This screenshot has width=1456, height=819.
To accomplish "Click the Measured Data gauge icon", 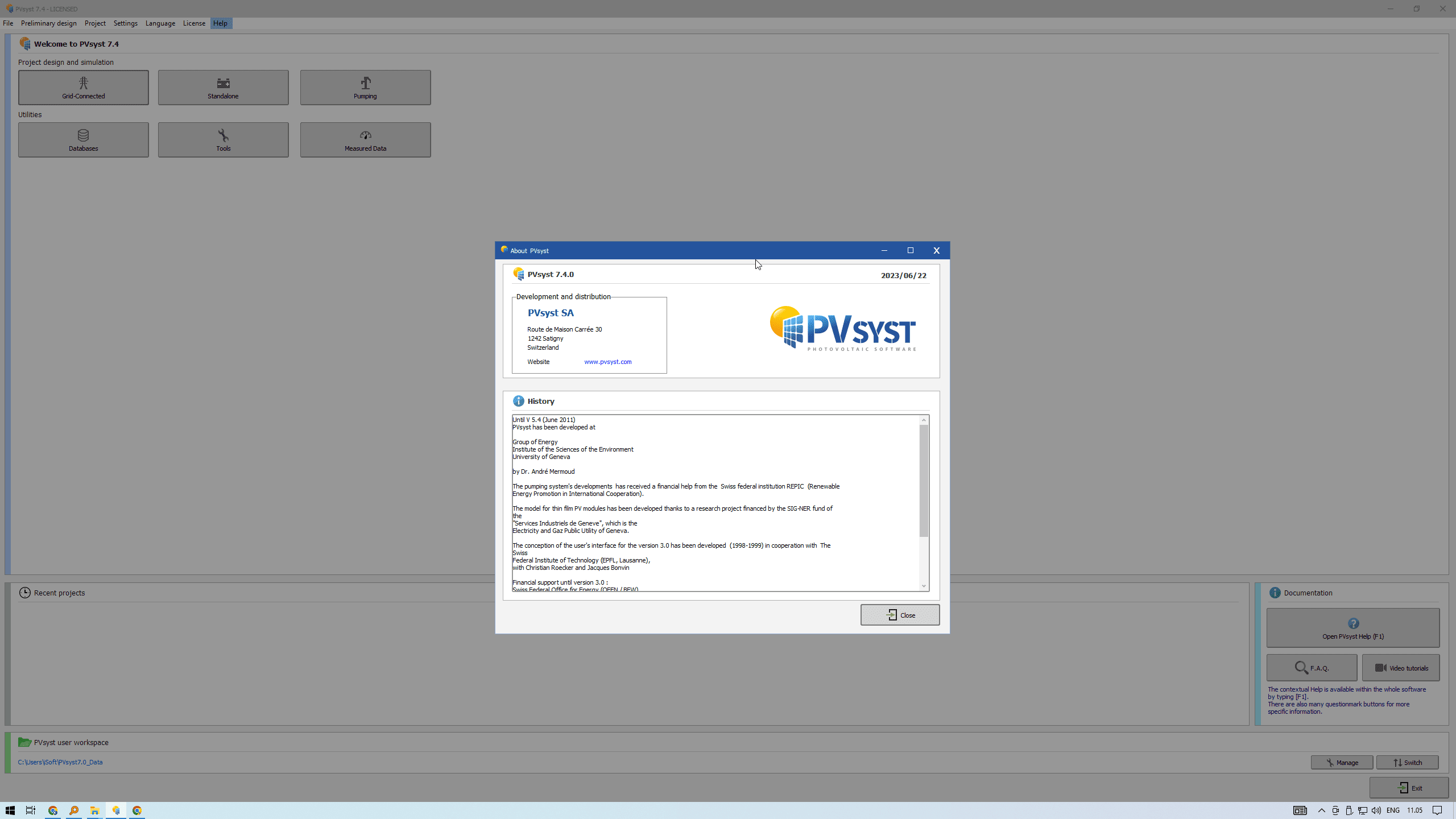I will click(x=365, y=136).
